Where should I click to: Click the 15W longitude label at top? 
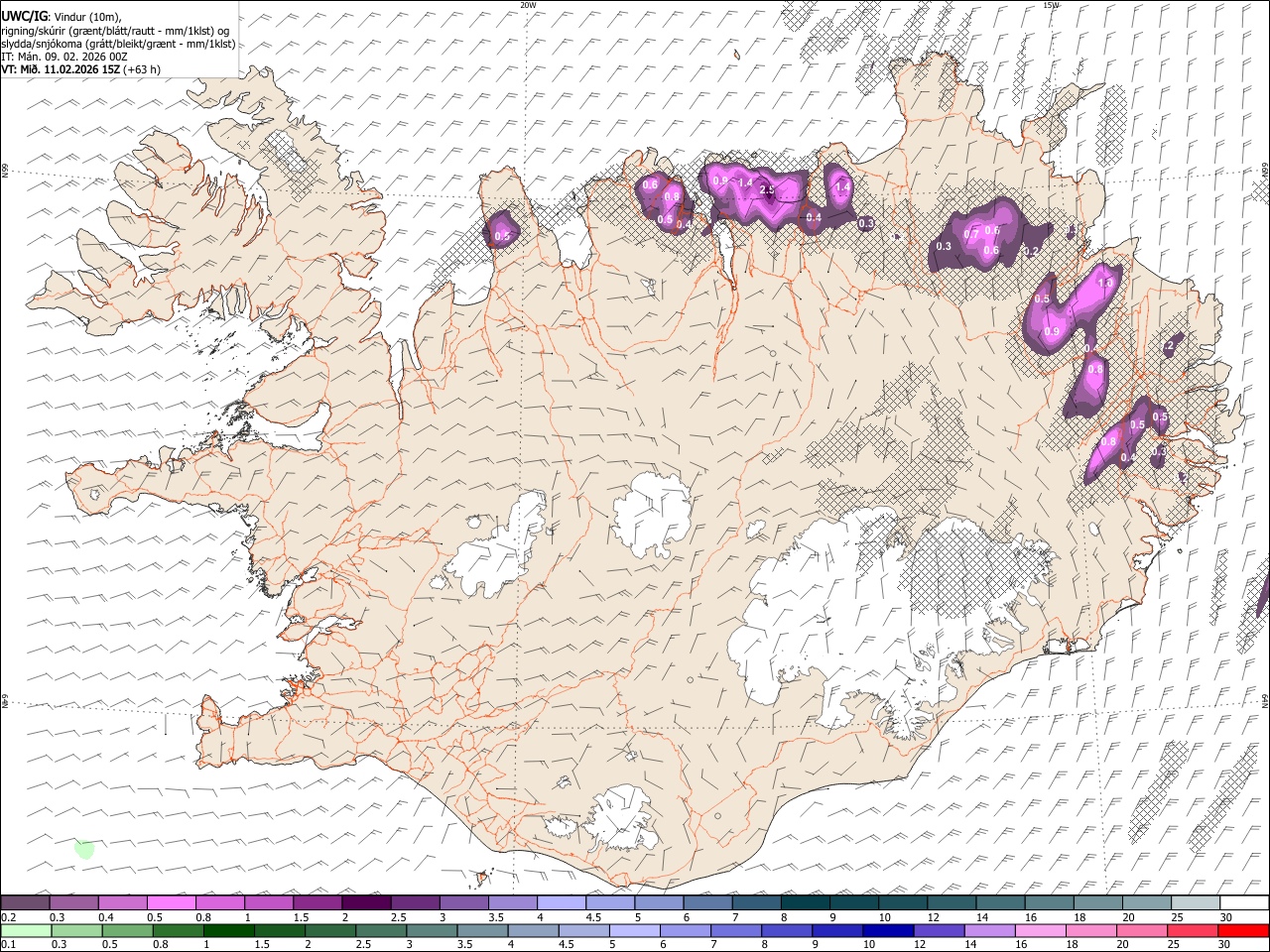pyautogui.click(x=1051, y=5)
